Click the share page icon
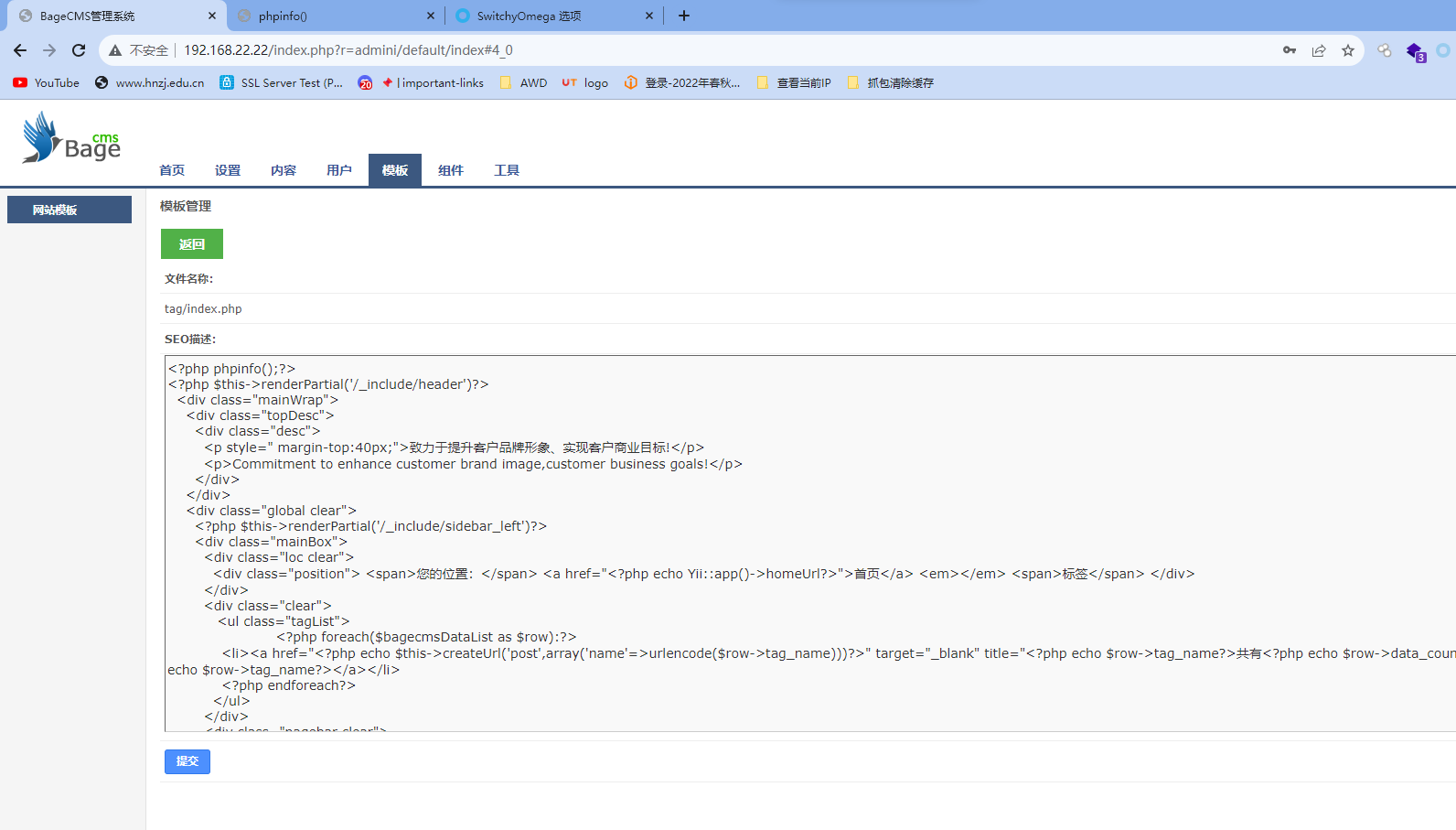This screenshot has height=830, width=1456. pos(1319,50)
